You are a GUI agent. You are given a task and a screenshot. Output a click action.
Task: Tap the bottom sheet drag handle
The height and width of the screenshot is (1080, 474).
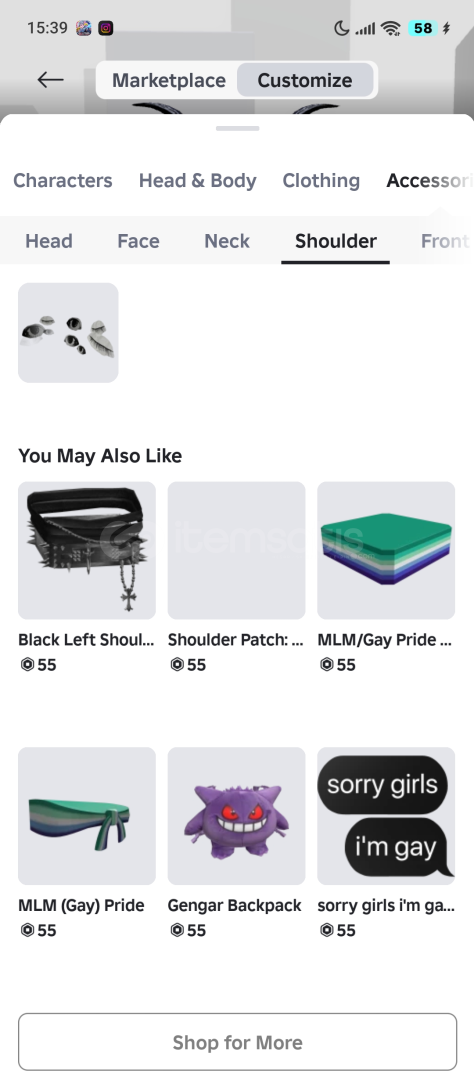pyautogui.click(x=237, y=128)
